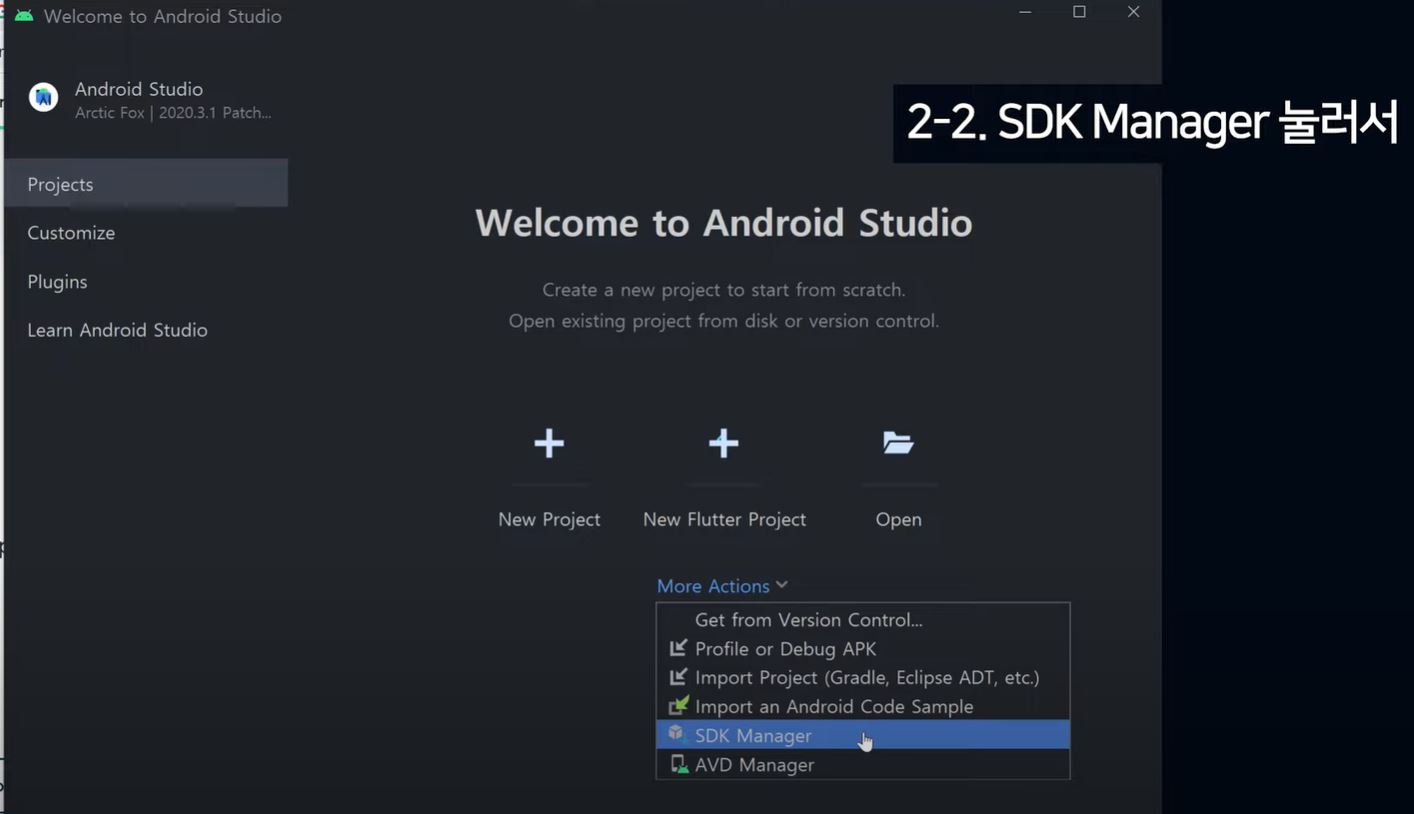Click the Welcome to Android Studio heading
The height and width of the screenshot is (814, 1414).
(723, 222)
